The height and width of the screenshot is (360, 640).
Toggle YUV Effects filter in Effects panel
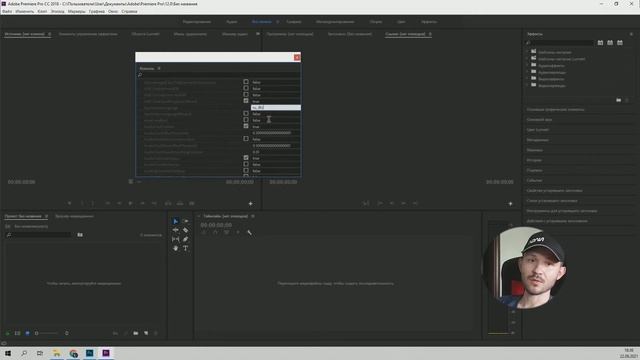(x=620, y=42)
